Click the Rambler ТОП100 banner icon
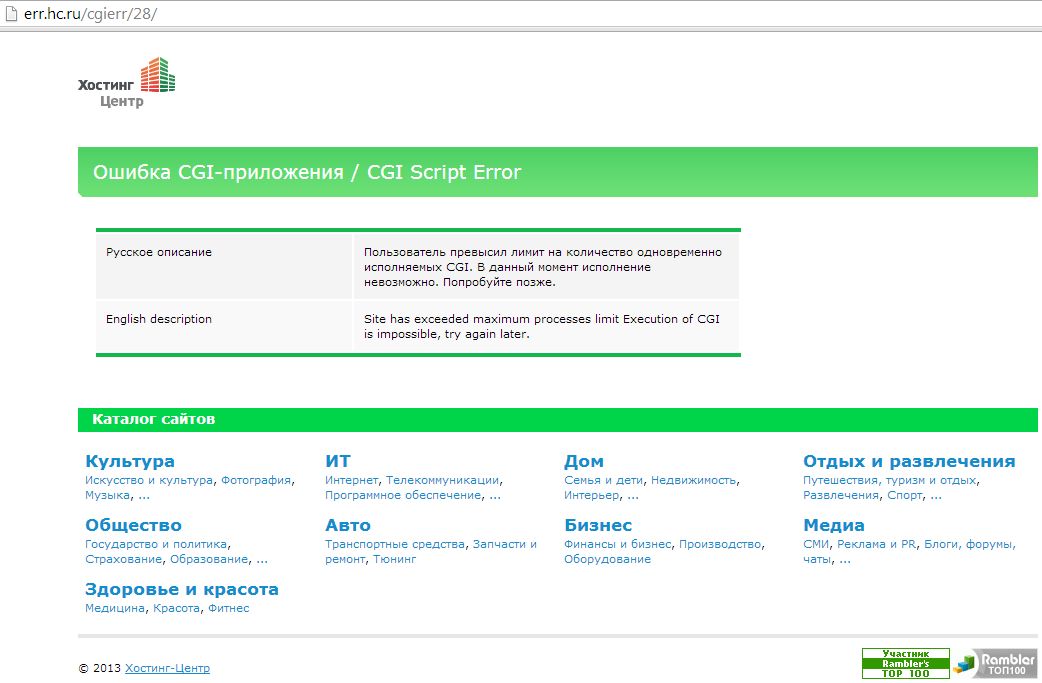The width and height of the screenshot is (1042, 683). pyautogui.click(x=993, y=663)
